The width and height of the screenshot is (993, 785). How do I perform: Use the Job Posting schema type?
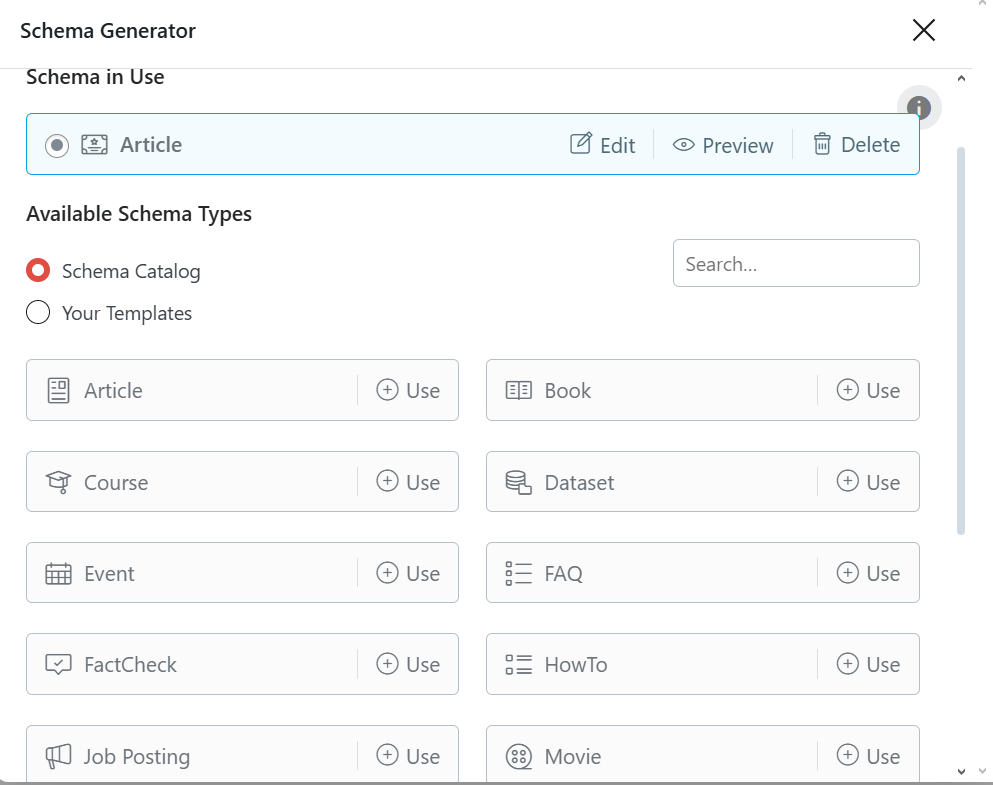[408, 756]
